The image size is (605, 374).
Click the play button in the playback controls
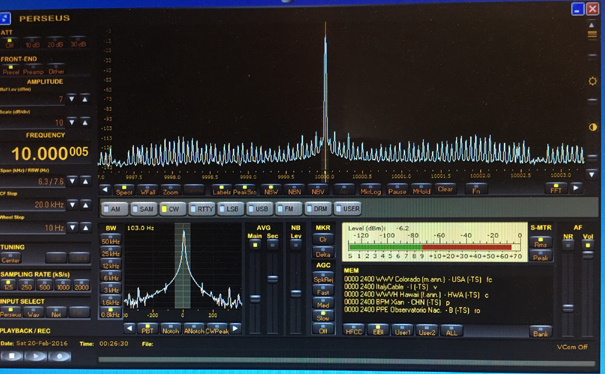tap(35, 356)
